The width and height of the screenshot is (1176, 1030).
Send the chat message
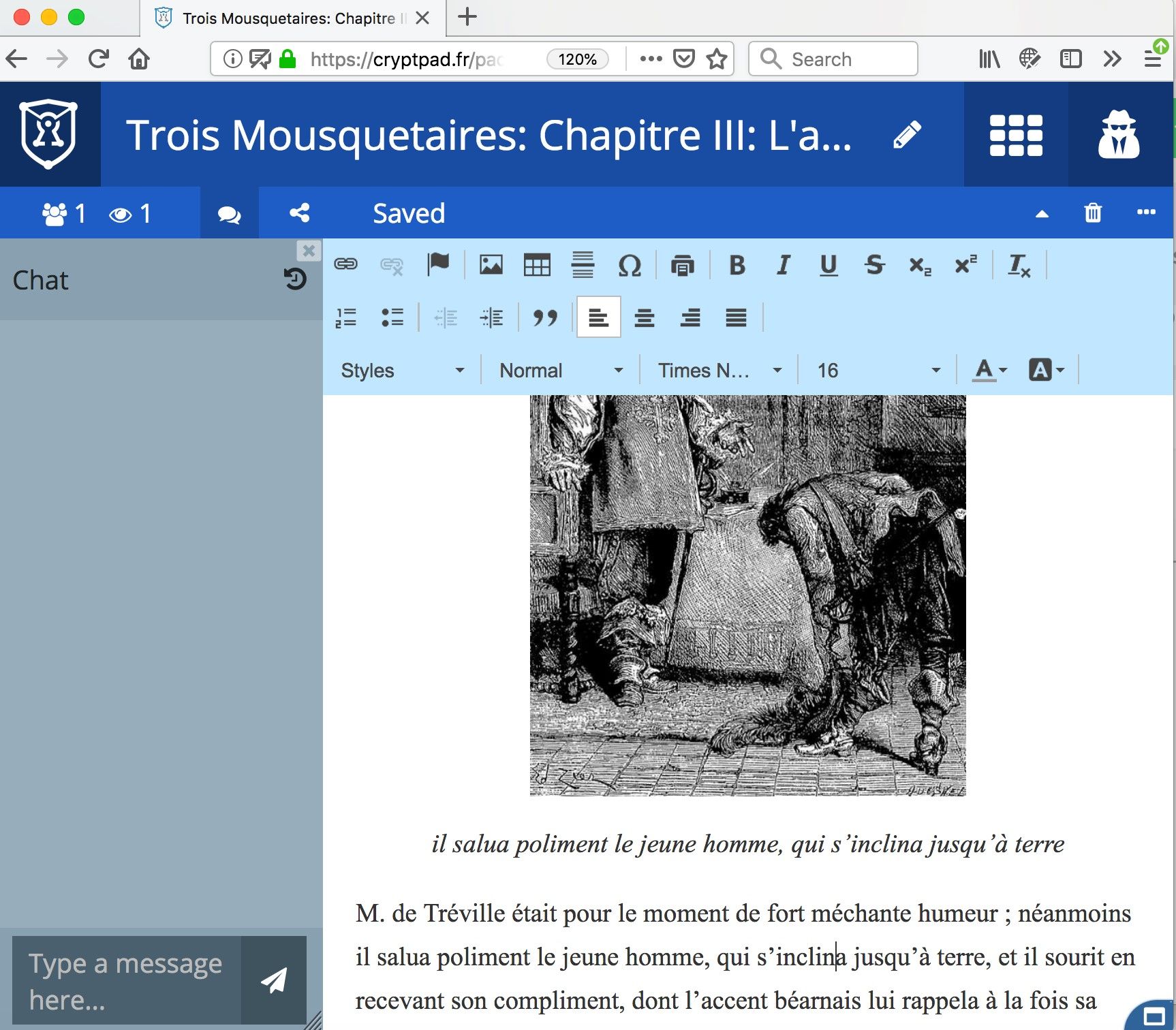274,980
